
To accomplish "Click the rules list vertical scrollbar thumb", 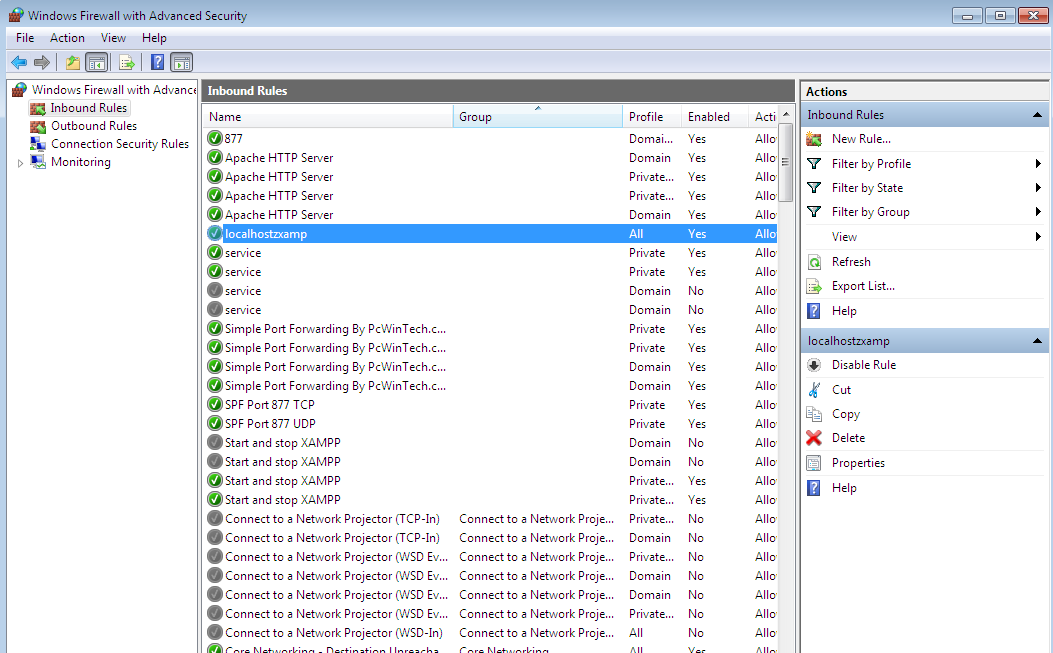I will click(785, 163).
